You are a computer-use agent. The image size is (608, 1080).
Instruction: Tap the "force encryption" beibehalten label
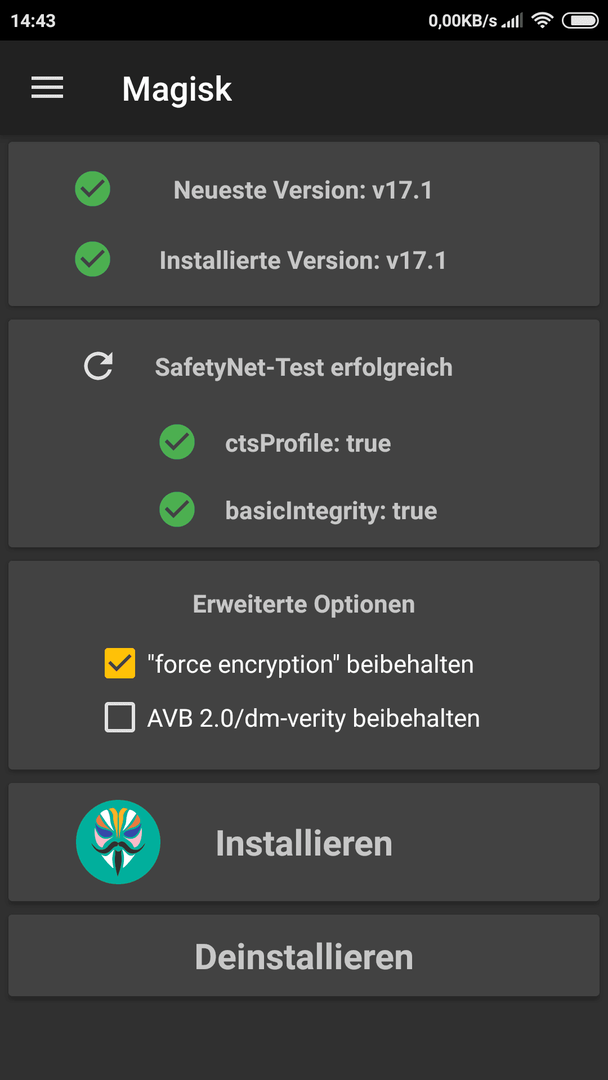pos(311,665)
